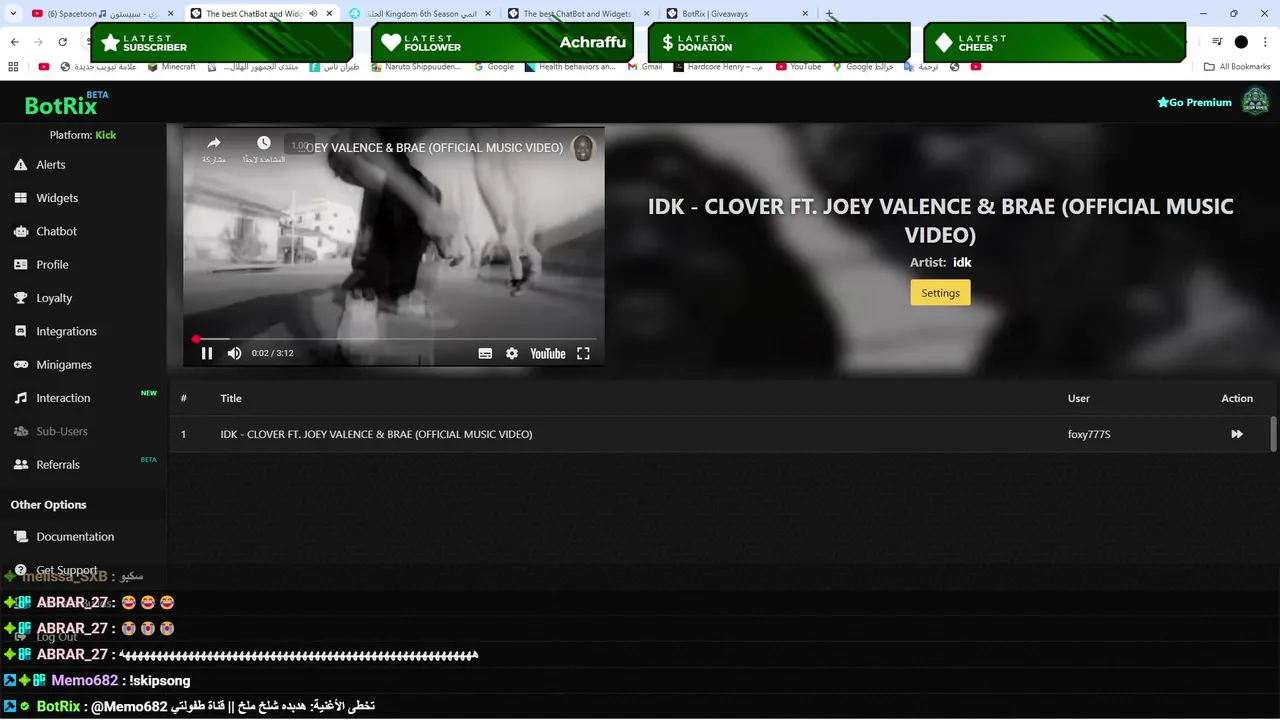Close the BotRix | Giveaways tab
The width and height of the screenshot is (1280, 720).
pos(806,14)
